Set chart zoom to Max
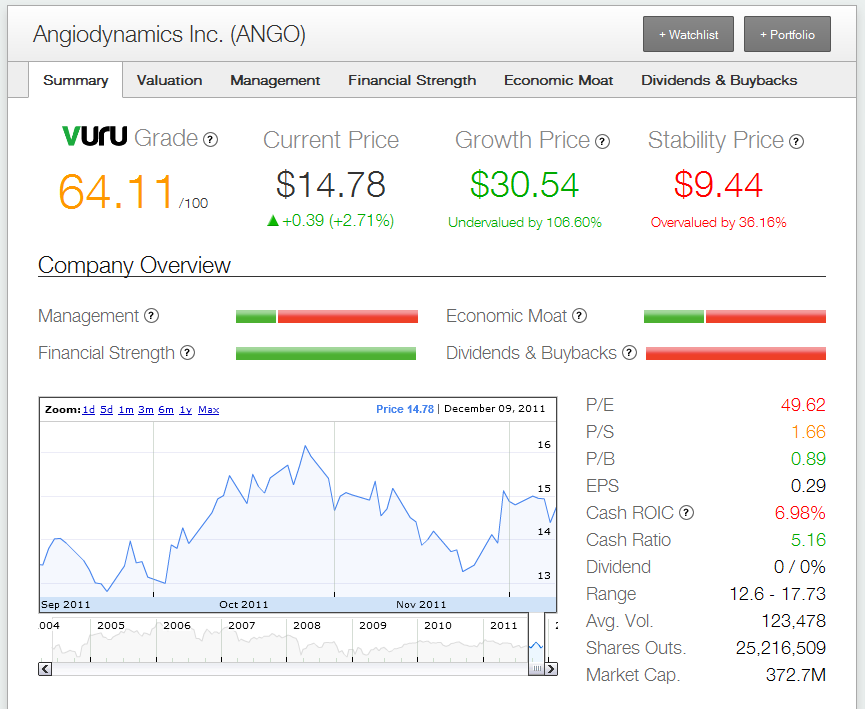Screen dimensions: 865x709 [x=209, y=409]
